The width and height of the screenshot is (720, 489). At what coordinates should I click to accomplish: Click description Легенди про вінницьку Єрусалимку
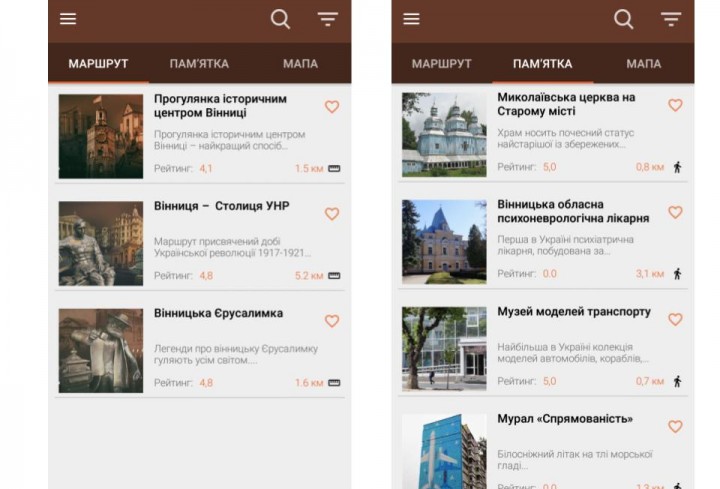click(x=236, y=354)
